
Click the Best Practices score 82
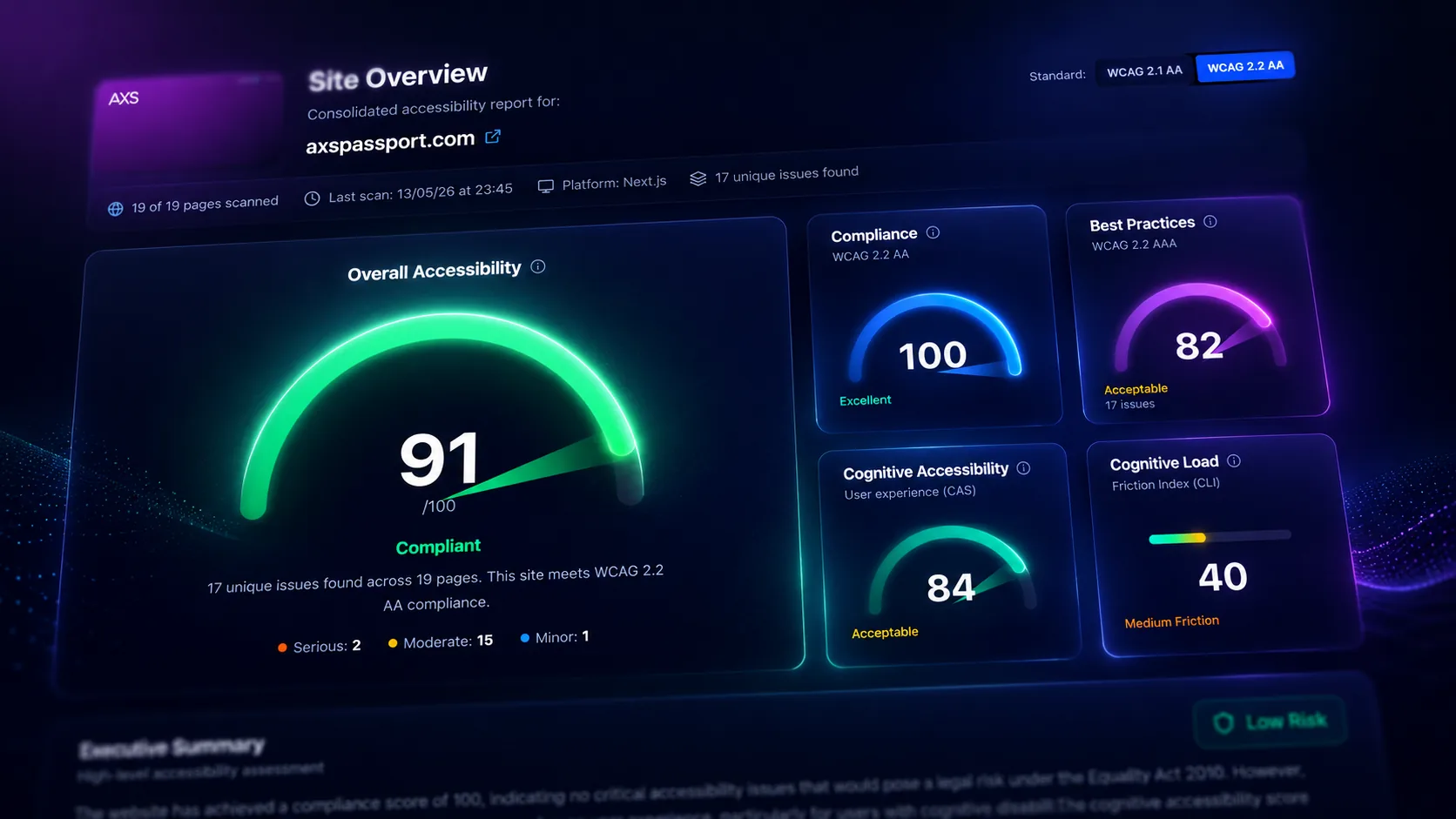(1199, 346)
